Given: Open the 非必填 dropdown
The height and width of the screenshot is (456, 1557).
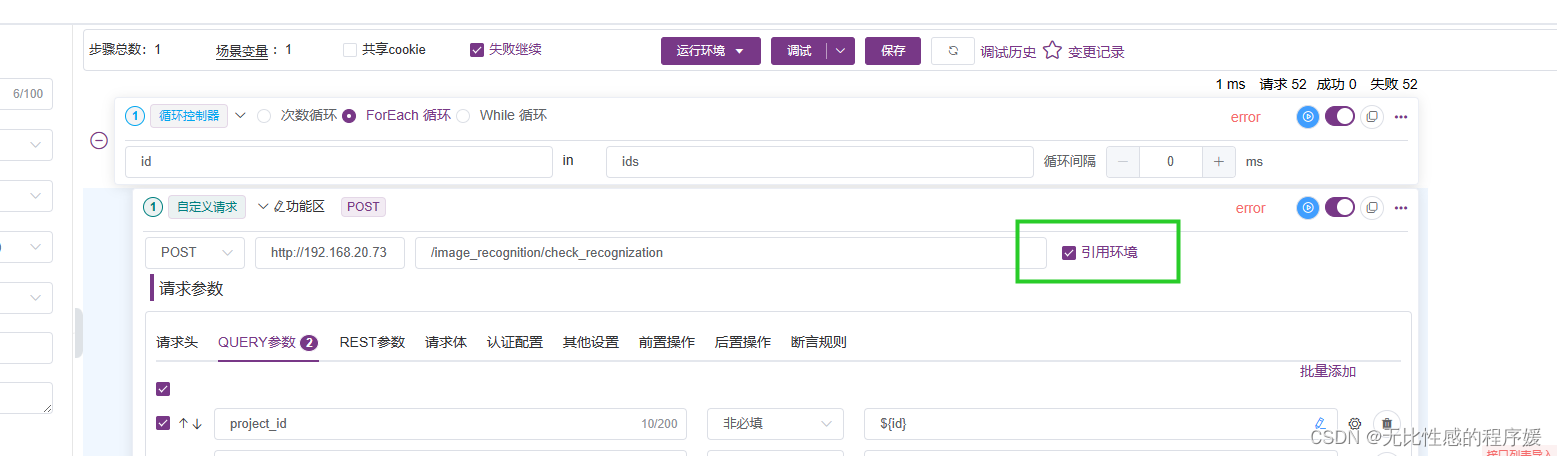Looking at the screenshot, I should coord(775,424).
